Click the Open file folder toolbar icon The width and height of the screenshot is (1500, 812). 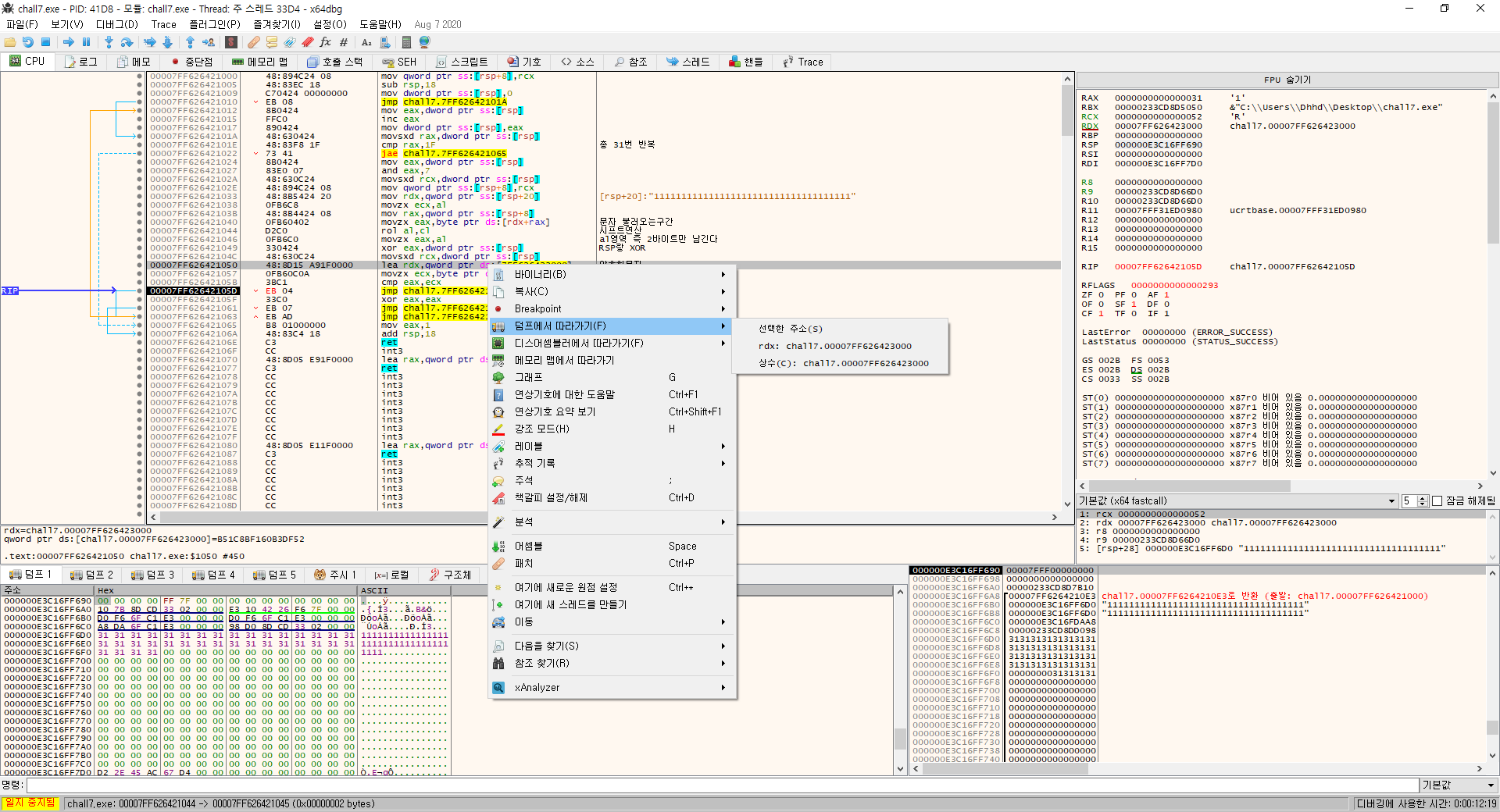pyautogui.click(x=10, y=42)
